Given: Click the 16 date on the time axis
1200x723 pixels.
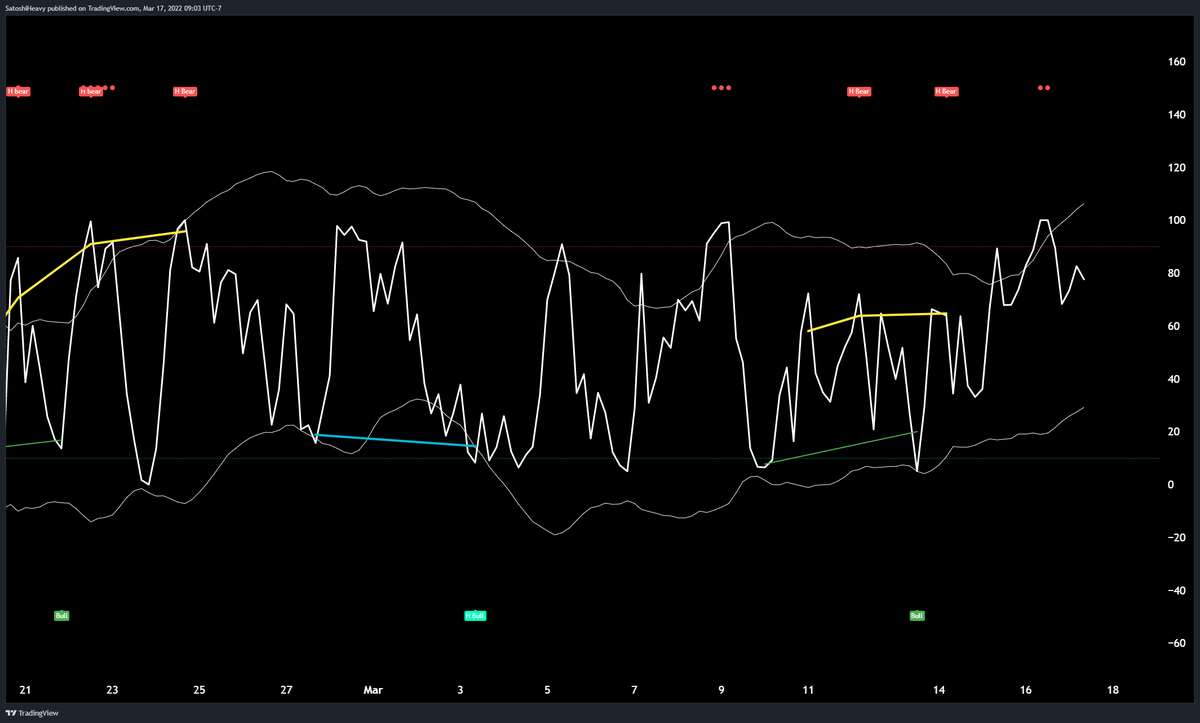Looking at the screenshot, I should [x=1026, y=690].
